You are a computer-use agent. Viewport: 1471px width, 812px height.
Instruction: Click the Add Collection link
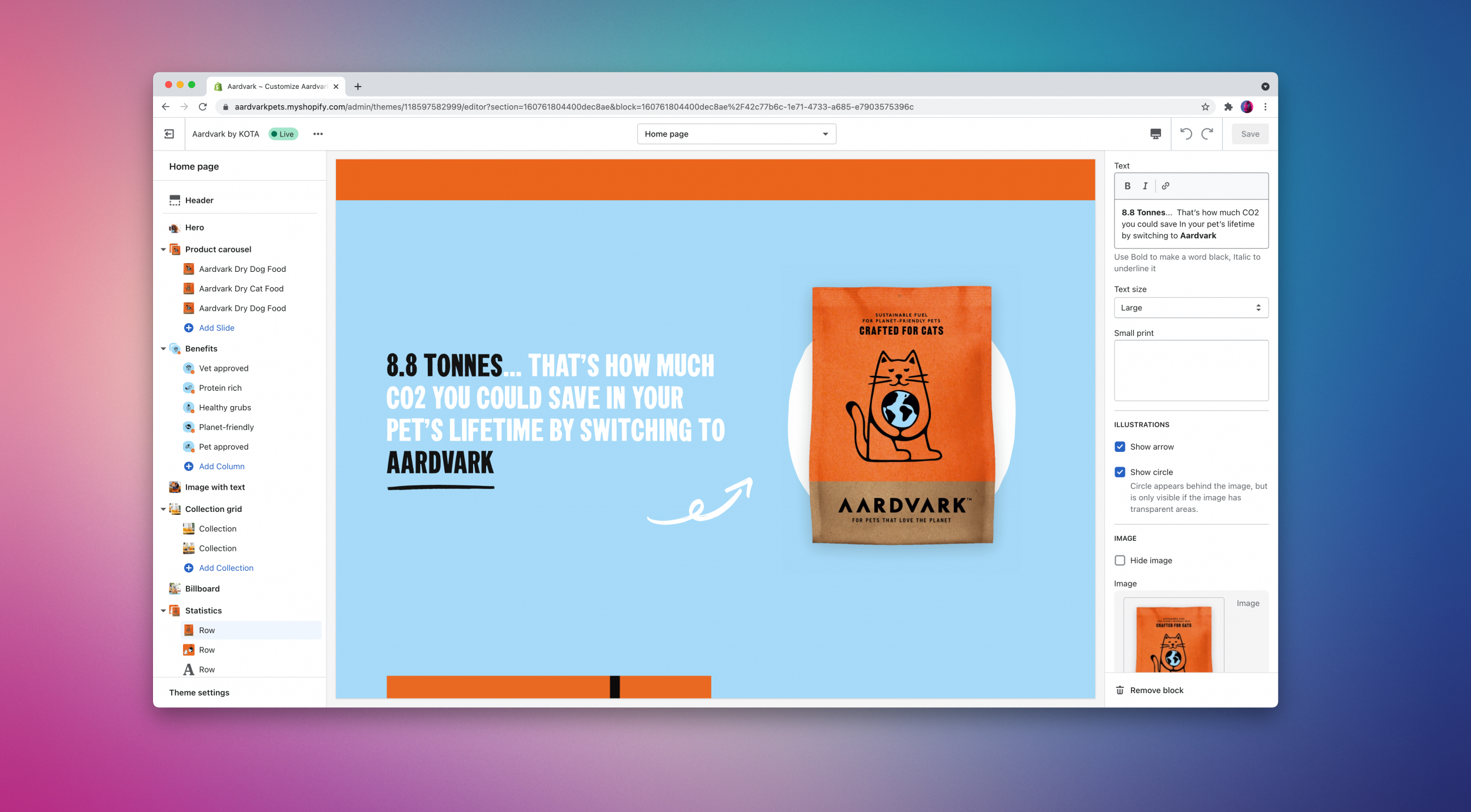pyautogui.click(x=226, y=568)
